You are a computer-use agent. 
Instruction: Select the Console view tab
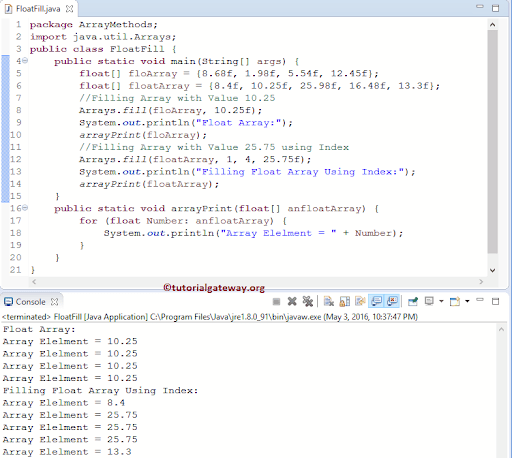click(30, 302)
